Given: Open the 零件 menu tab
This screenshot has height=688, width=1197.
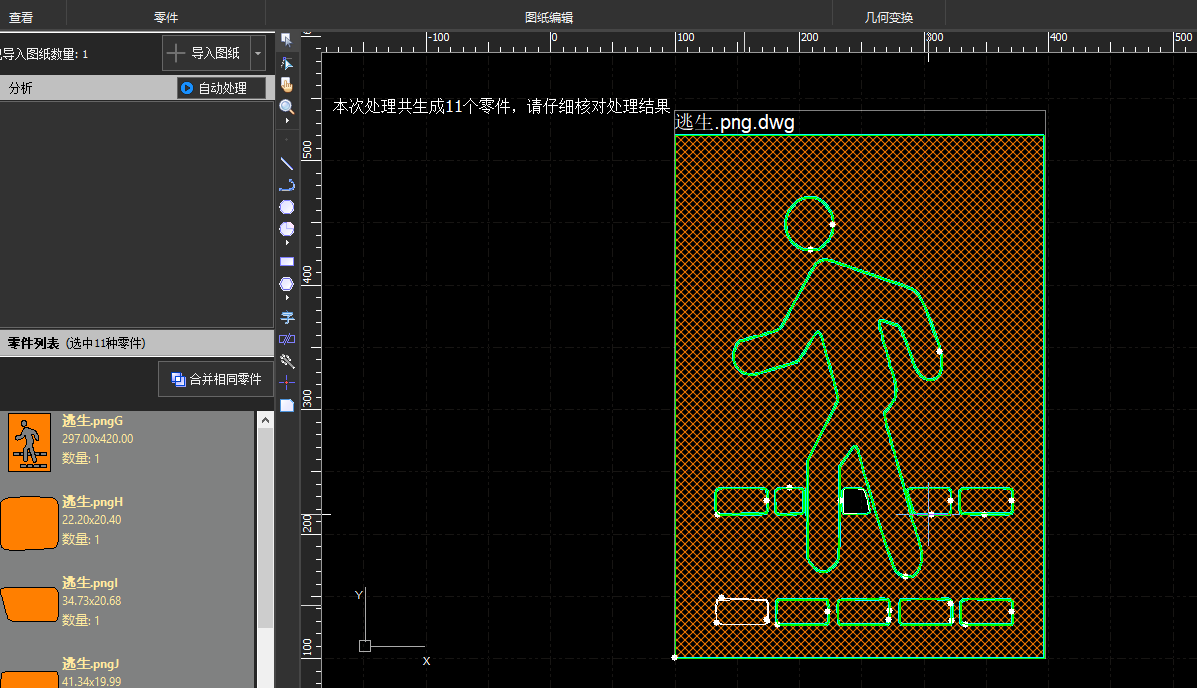Looking at the screenshot, I should pos(166,17).
